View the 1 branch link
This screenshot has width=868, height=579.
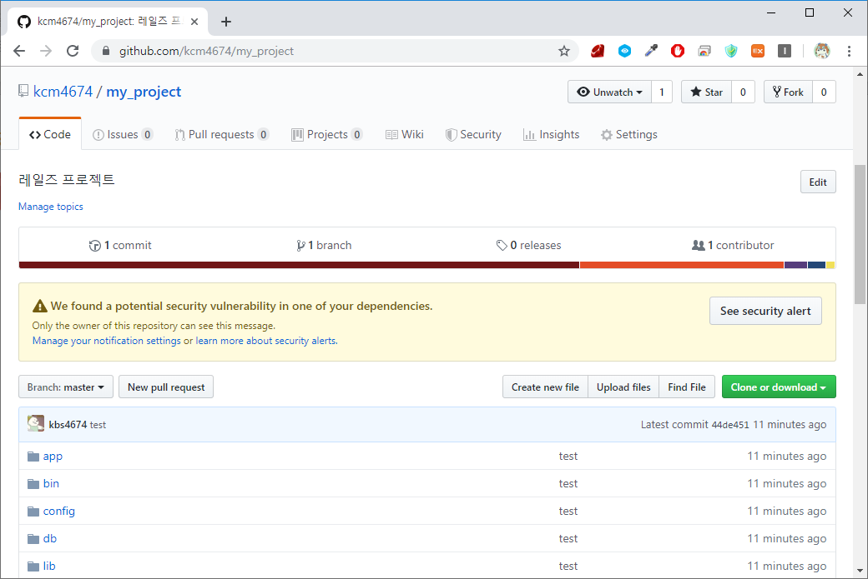324,245
